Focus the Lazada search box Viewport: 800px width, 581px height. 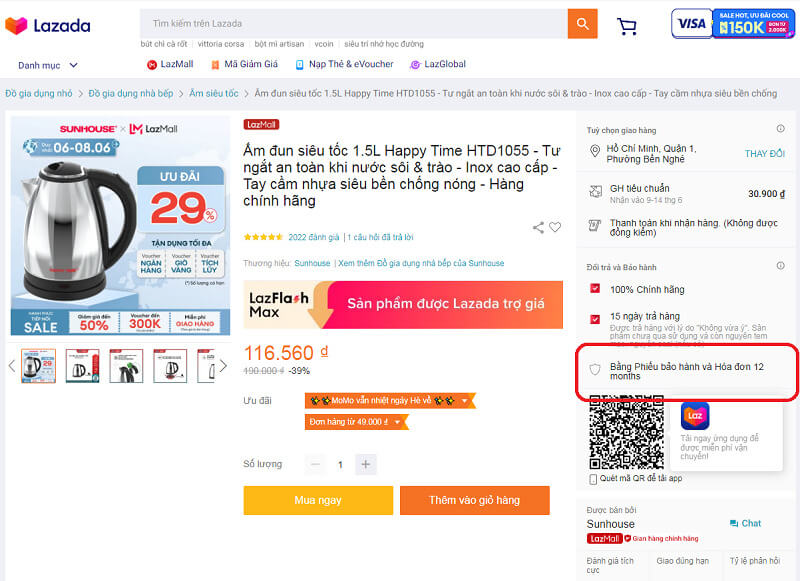point(354,23)
